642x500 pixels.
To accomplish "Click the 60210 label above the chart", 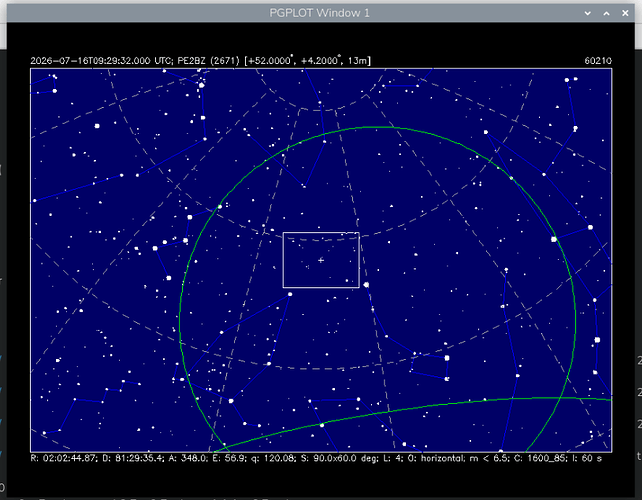I will pyautogui.click(x=598, y=61).
